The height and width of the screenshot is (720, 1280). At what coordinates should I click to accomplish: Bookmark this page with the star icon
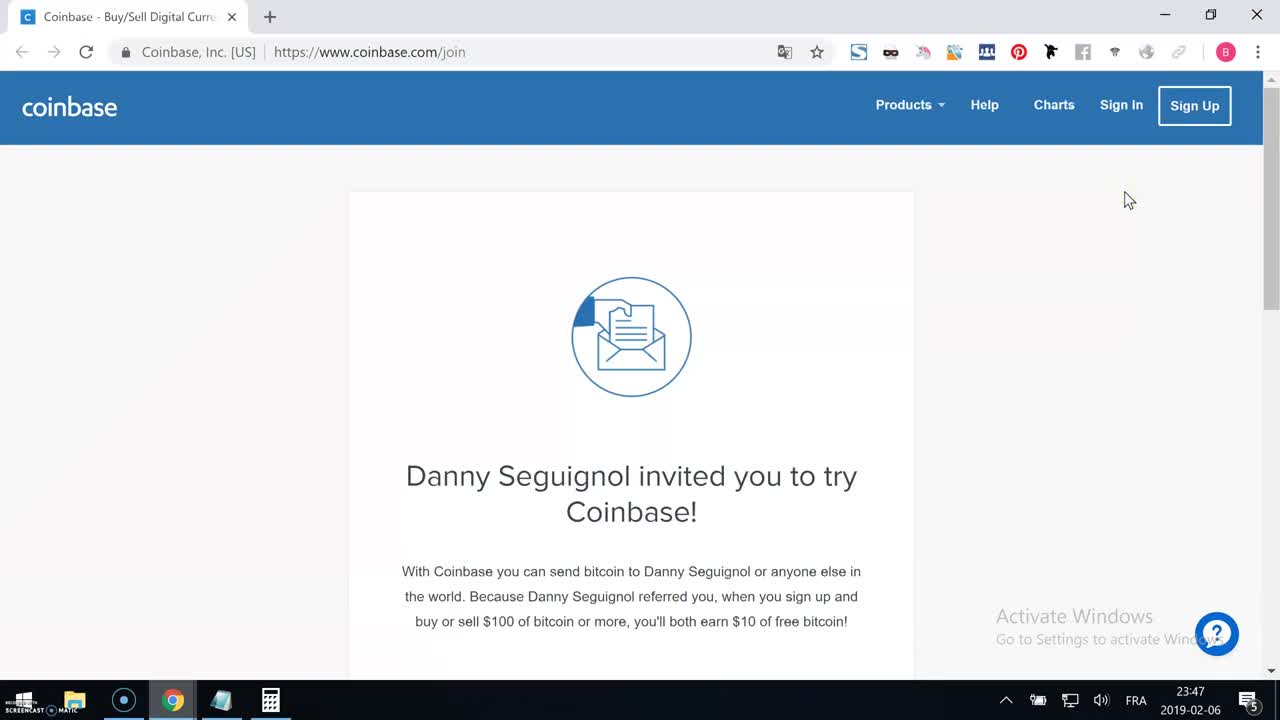point(817,52)
